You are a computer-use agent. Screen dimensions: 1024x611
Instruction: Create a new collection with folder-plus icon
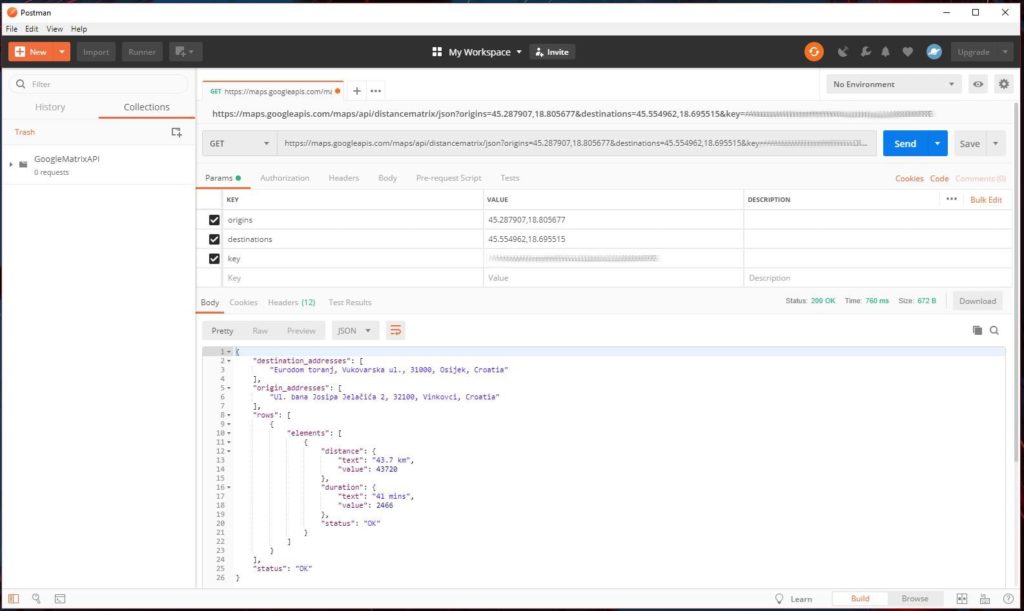coord(176,132)
